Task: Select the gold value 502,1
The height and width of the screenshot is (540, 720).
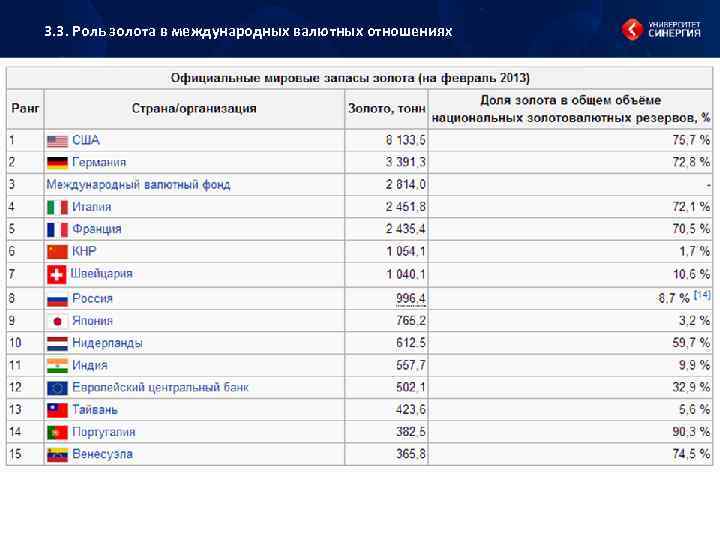Action: pyautogui.click(x=411, y=388)
